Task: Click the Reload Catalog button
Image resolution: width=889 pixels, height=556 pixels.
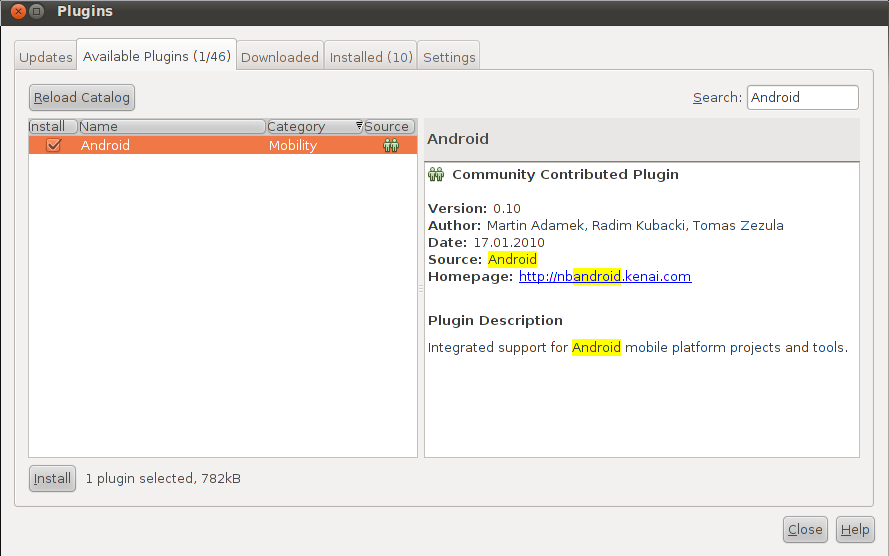Action: pos(82,97)
